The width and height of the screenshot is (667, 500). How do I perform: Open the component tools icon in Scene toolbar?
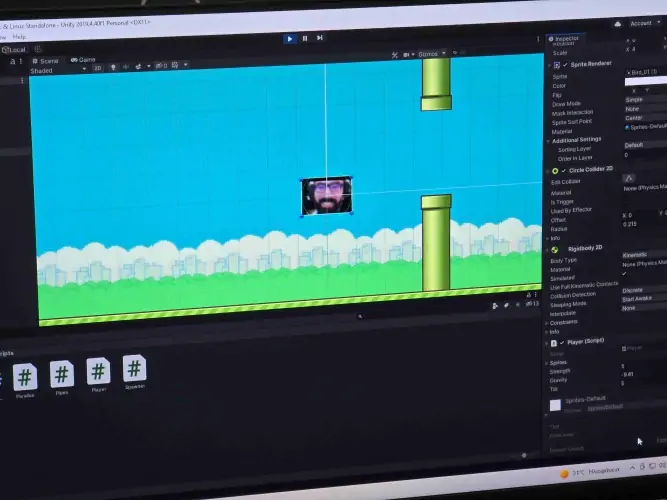point(395,55)
